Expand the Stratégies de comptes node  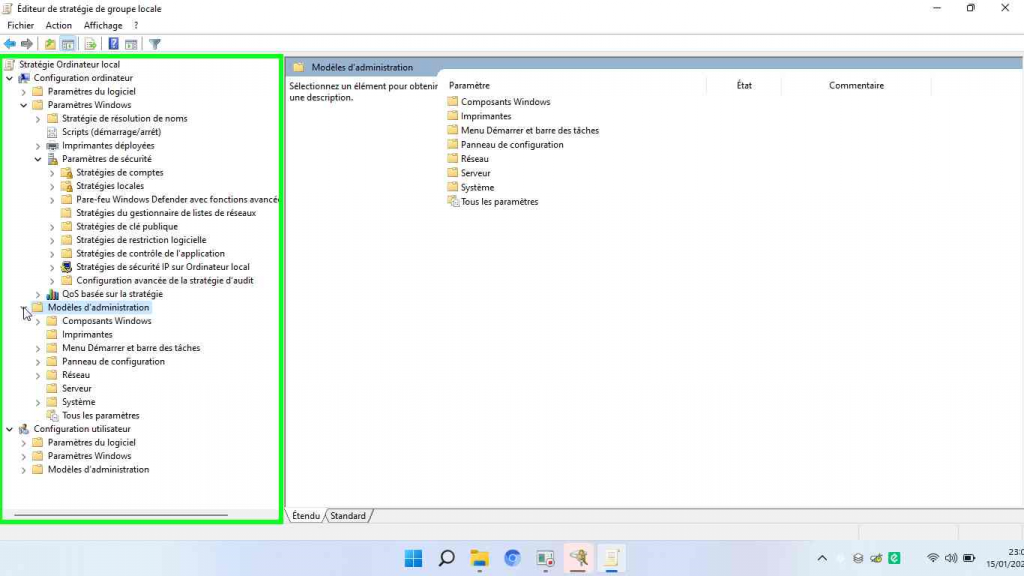[x=52, y=173]
